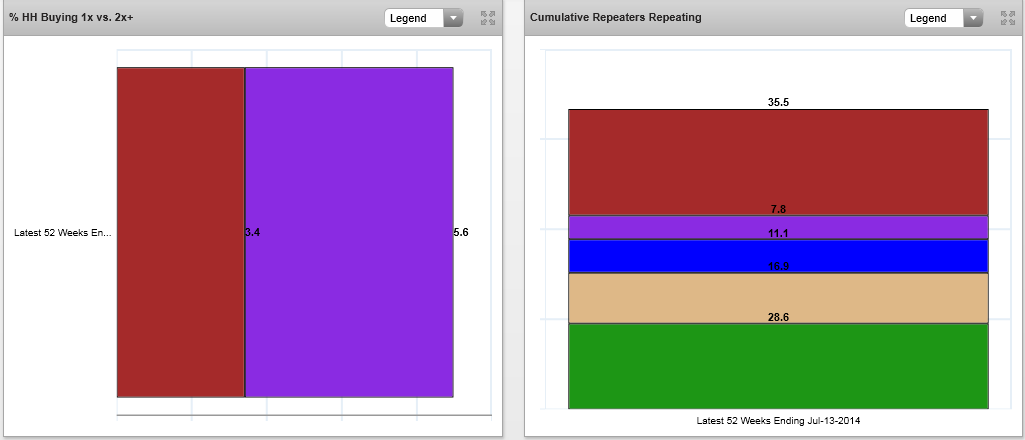Click the "Latest 52 Weeks Ending Jul-13-2014" axis label
The width and height of the screenshot is (1025, 440).
coord(778,421)
